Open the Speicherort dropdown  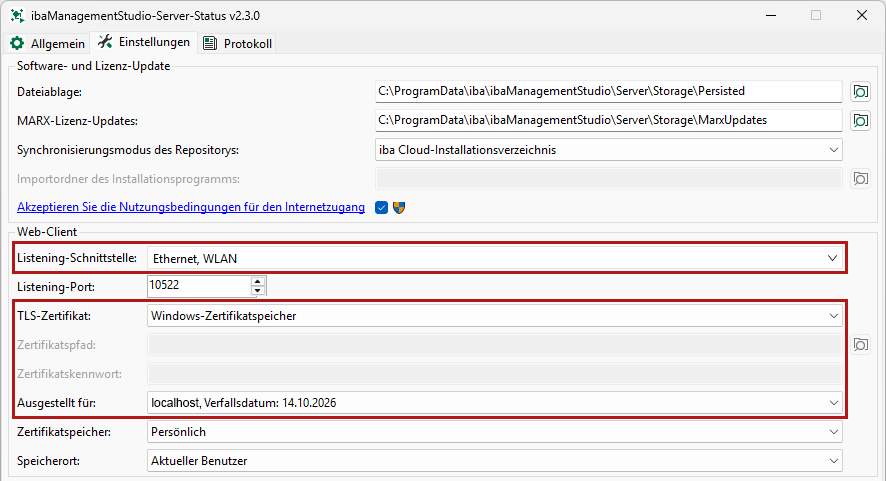click(494, 461)
